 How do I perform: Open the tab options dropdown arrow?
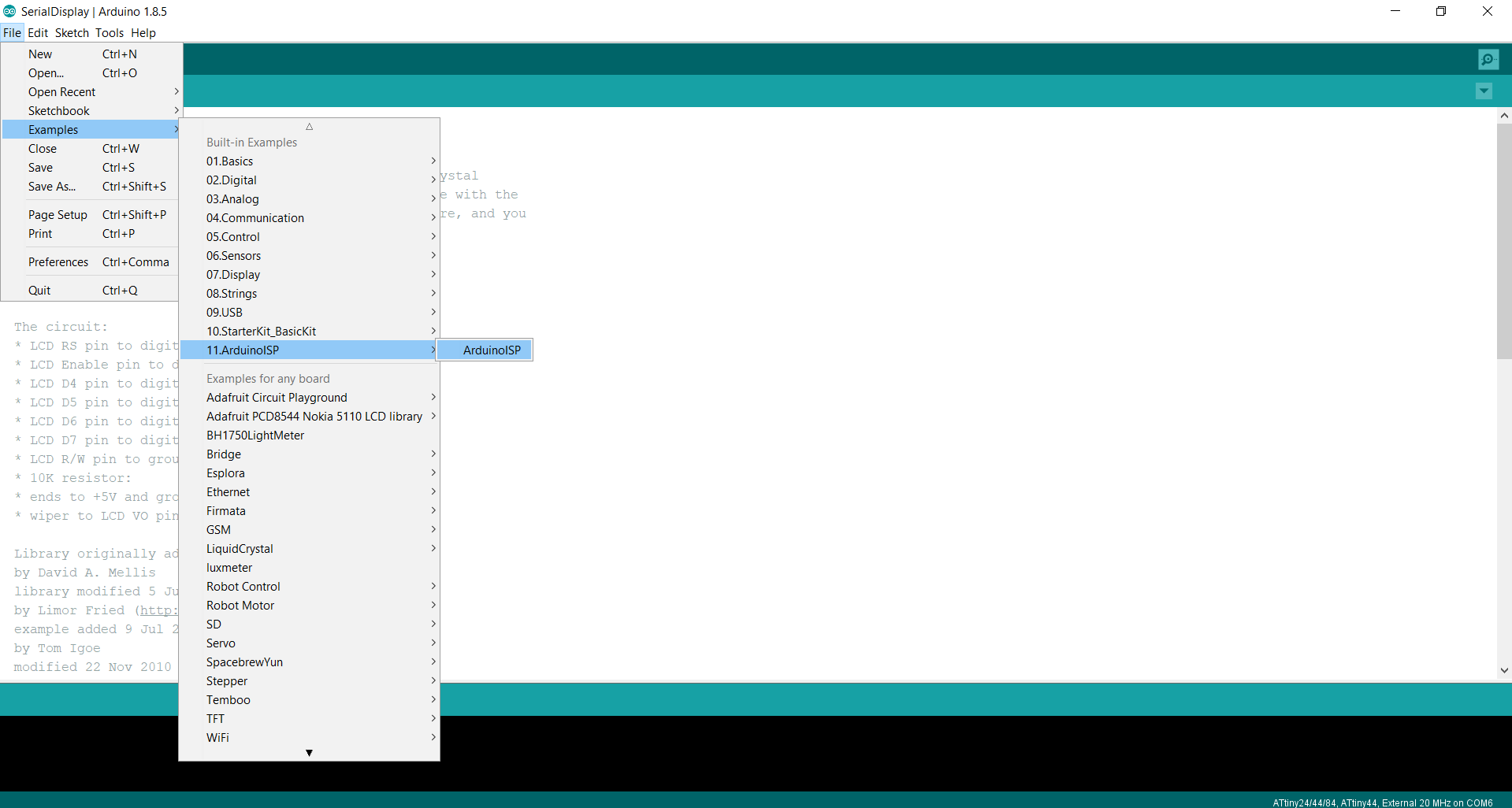[1484, 91]
